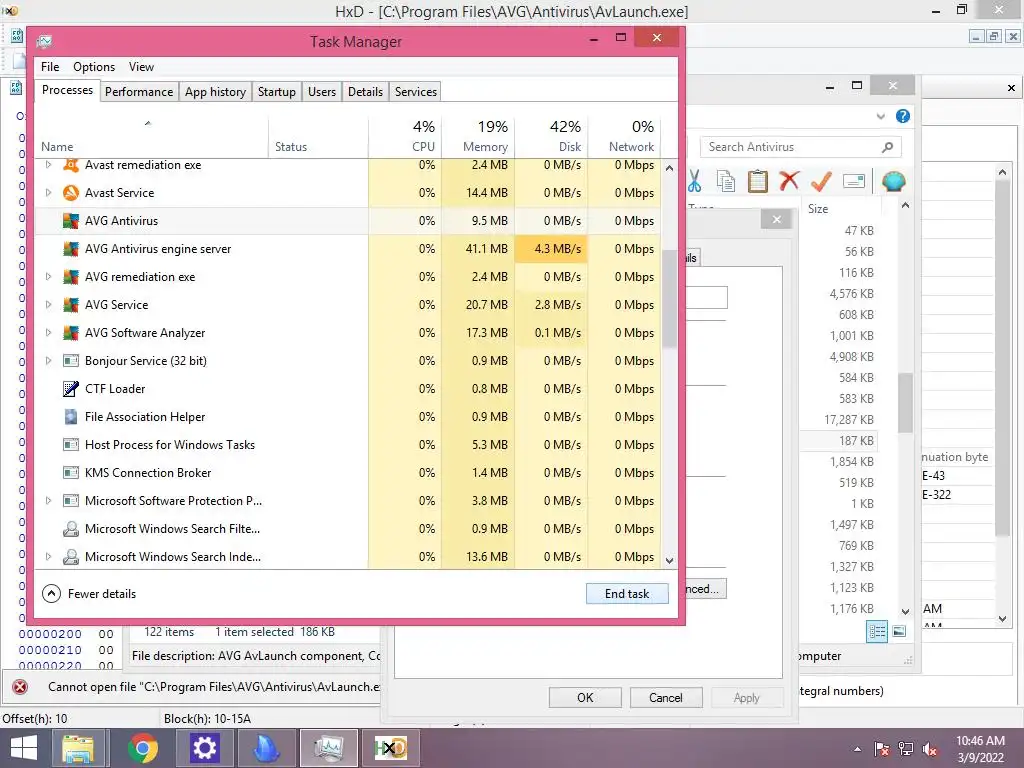This screenshot has height=768, width=1024.
Task: Switch to the App history tab
Action: point(216,91)
